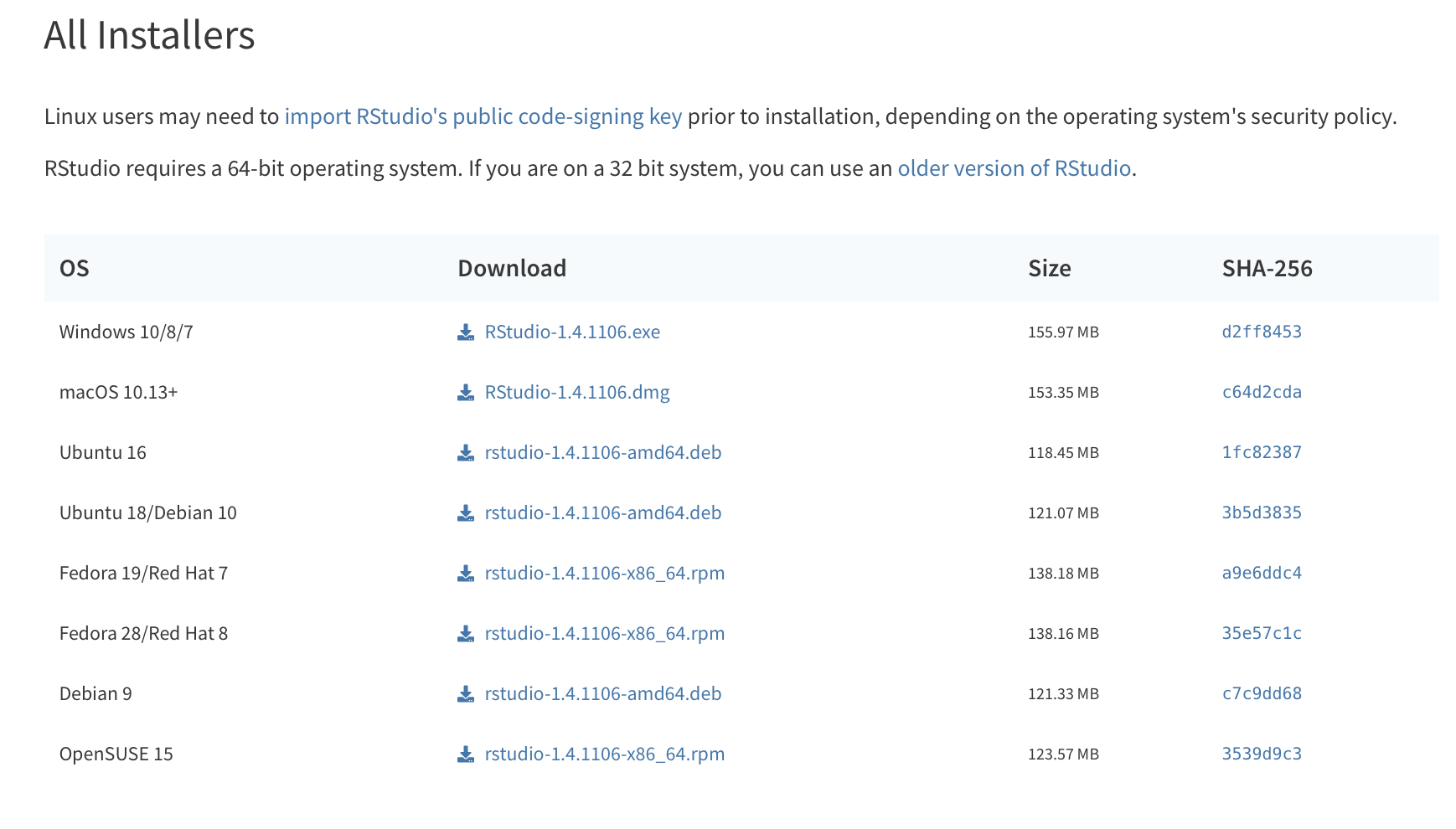This screenshot has height=829, width=1456.
Task: Click the Ubuntu 18/Debian 10 cell
Action: 148,512
